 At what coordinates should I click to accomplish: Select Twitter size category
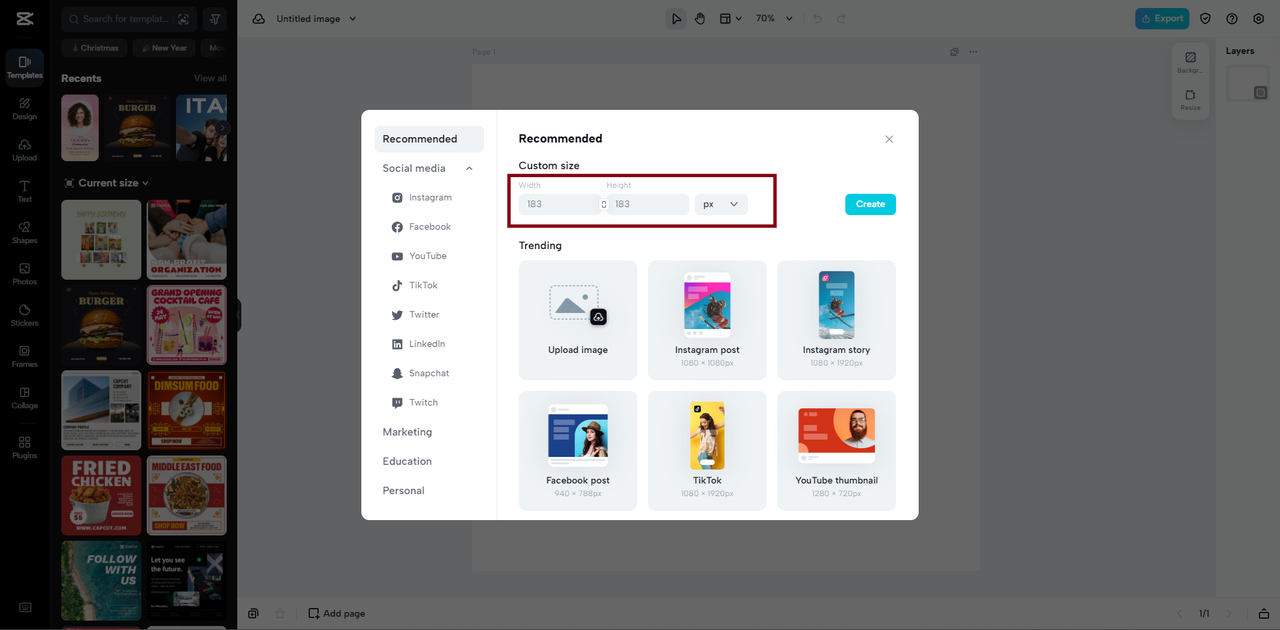pyautogui.click(x=416, y=314)
